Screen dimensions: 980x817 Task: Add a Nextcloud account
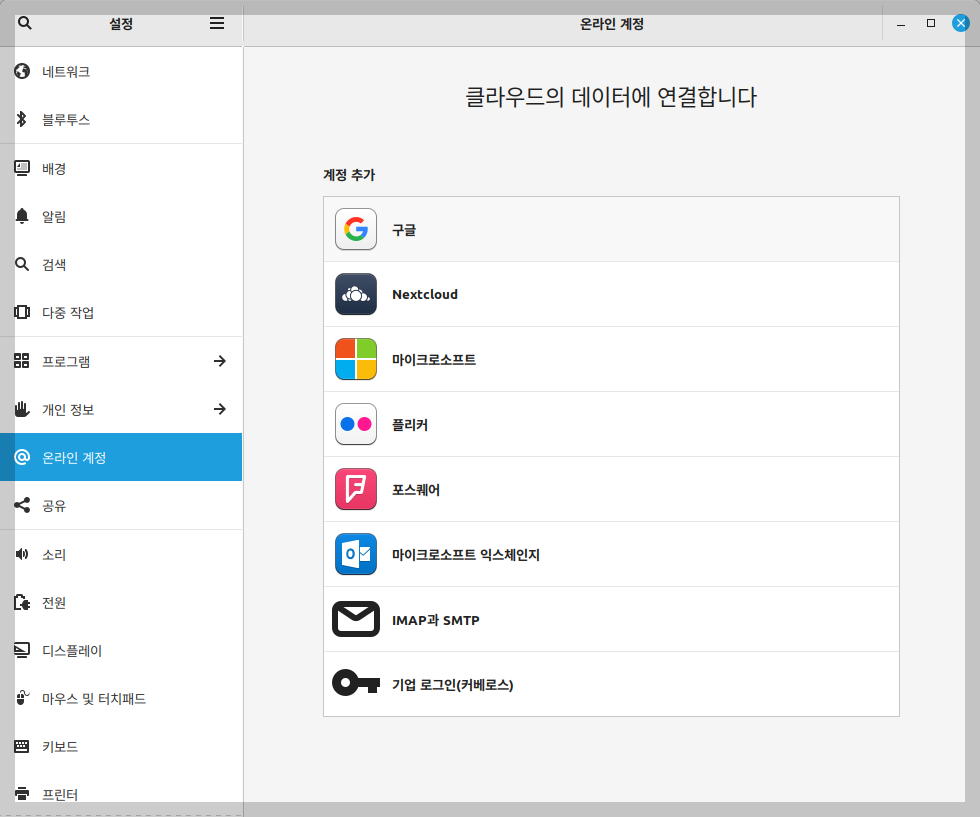611,294
